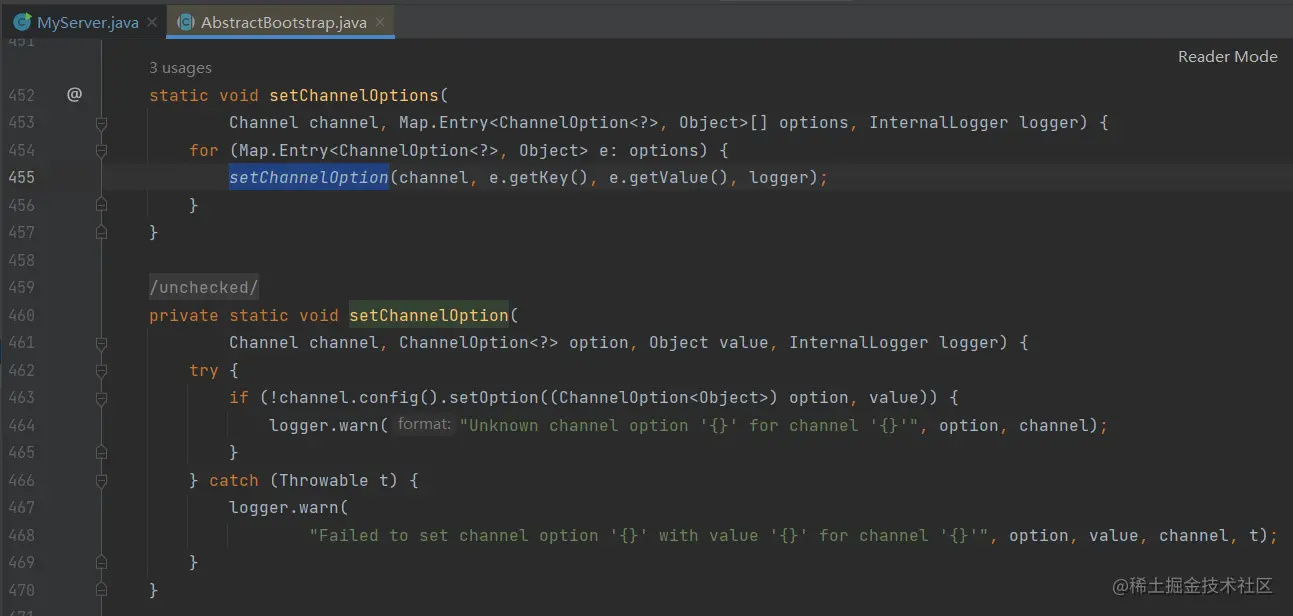Click 'e.getKey()' on line 455
This screenshot has width=1293, height=616.
coord(539,178)
